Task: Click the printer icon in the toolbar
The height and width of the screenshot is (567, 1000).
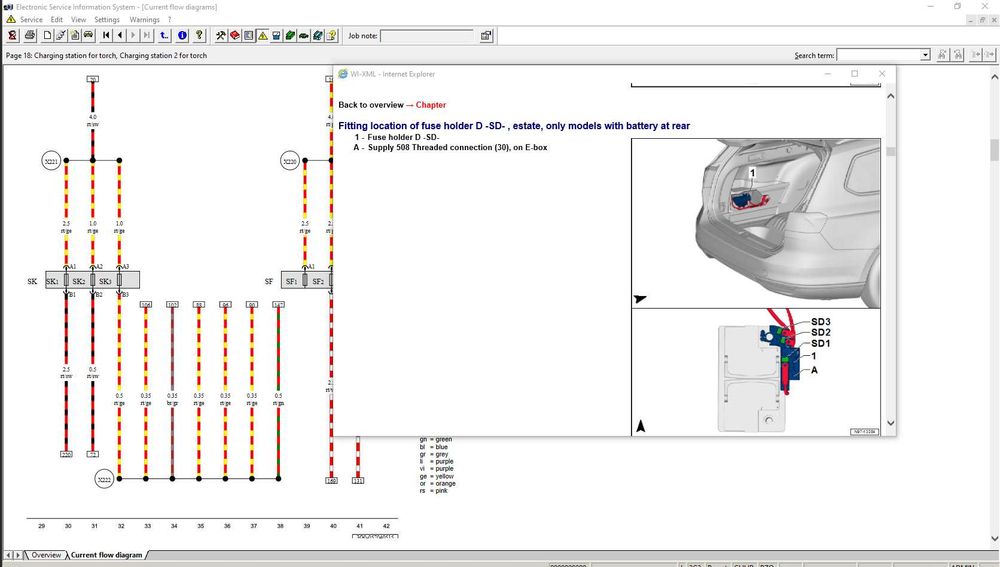Action: point(29,36)
